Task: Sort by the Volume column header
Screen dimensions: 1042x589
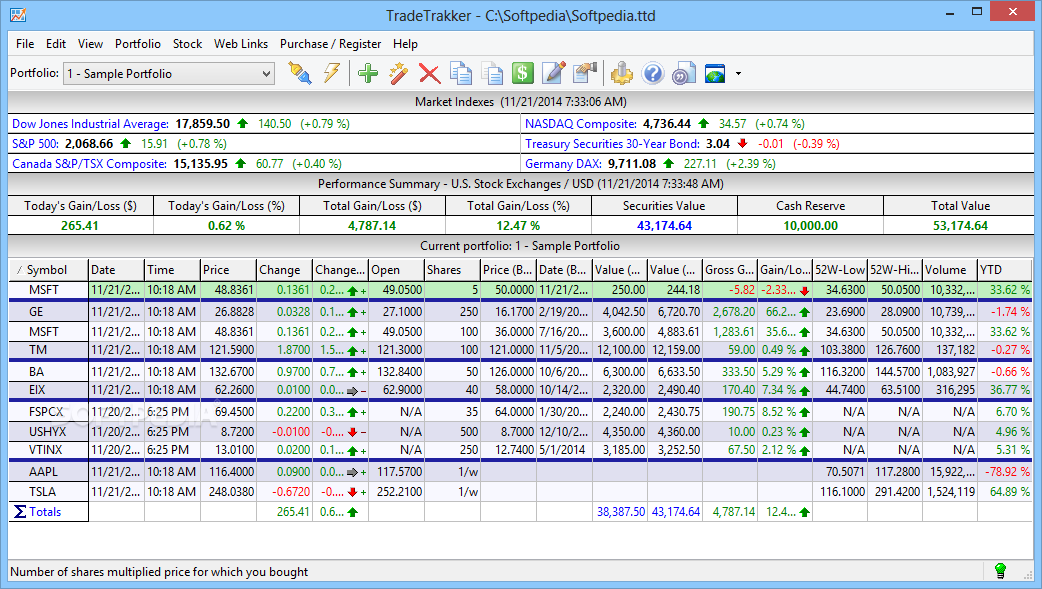Action: [x=950, y=270]
